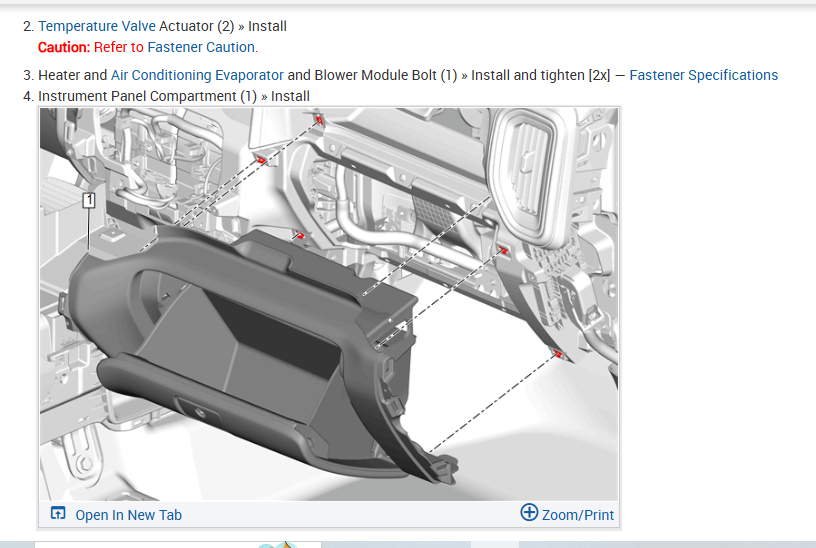Click the white panel below the diagram

[177, 544]
